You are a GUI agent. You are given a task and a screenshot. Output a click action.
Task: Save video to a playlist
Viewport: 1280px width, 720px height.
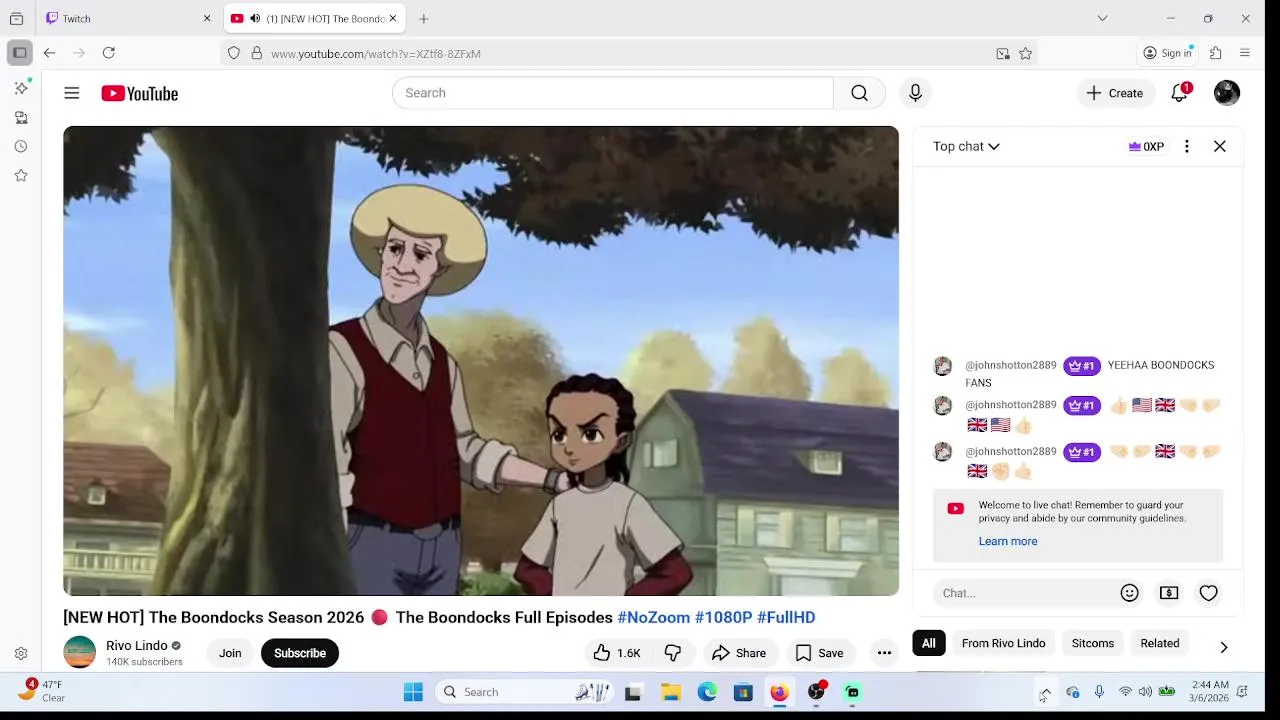819,653
